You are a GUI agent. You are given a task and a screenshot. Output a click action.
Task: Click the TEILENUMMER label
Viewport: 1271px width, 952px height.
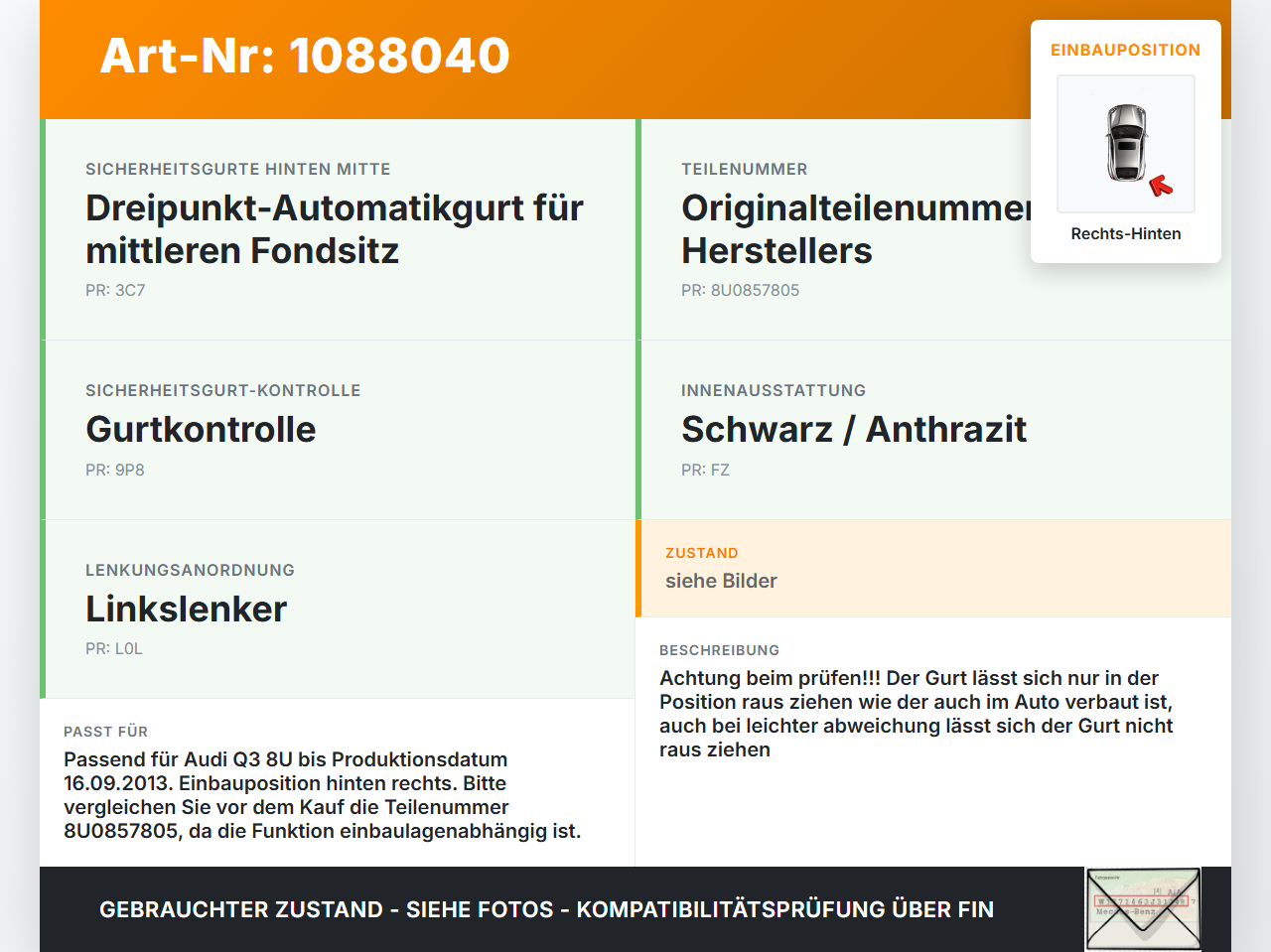[x=745, y=170]
